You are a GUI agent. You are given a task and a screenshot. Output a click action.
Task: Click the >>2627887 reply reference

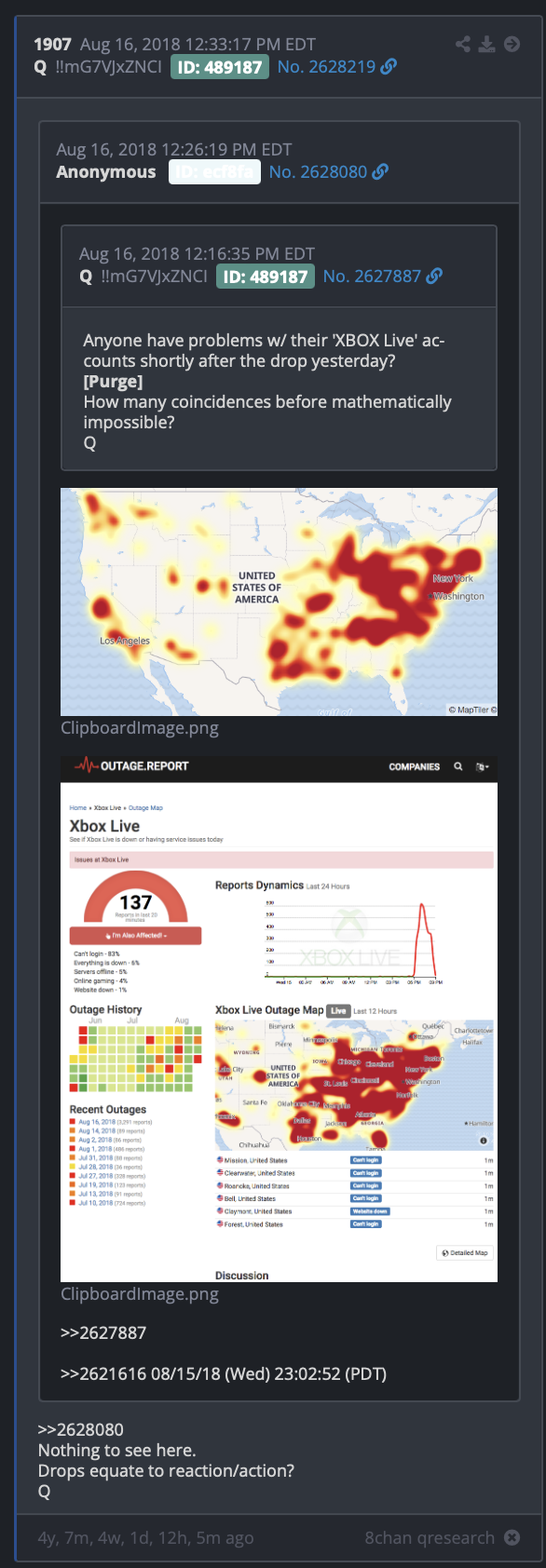(103, 1332)
